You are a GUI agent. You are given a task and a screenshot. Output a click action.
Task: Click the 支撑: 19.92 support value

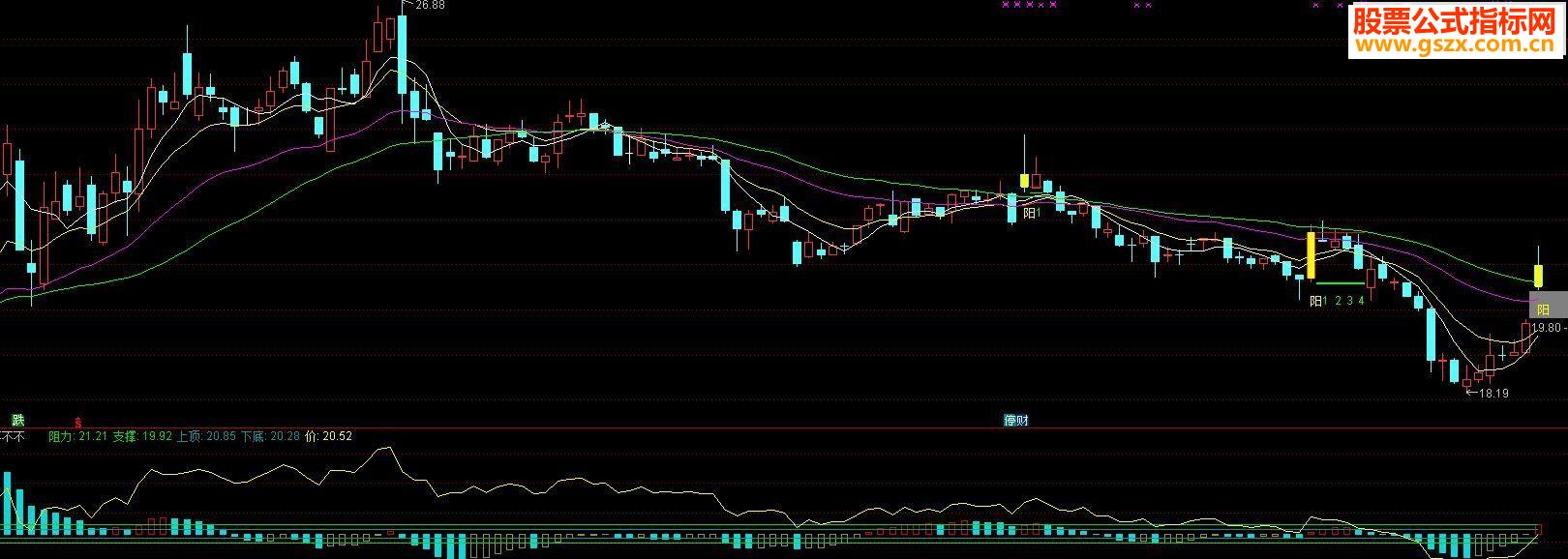pyautogui.click(x=142, y=436)
